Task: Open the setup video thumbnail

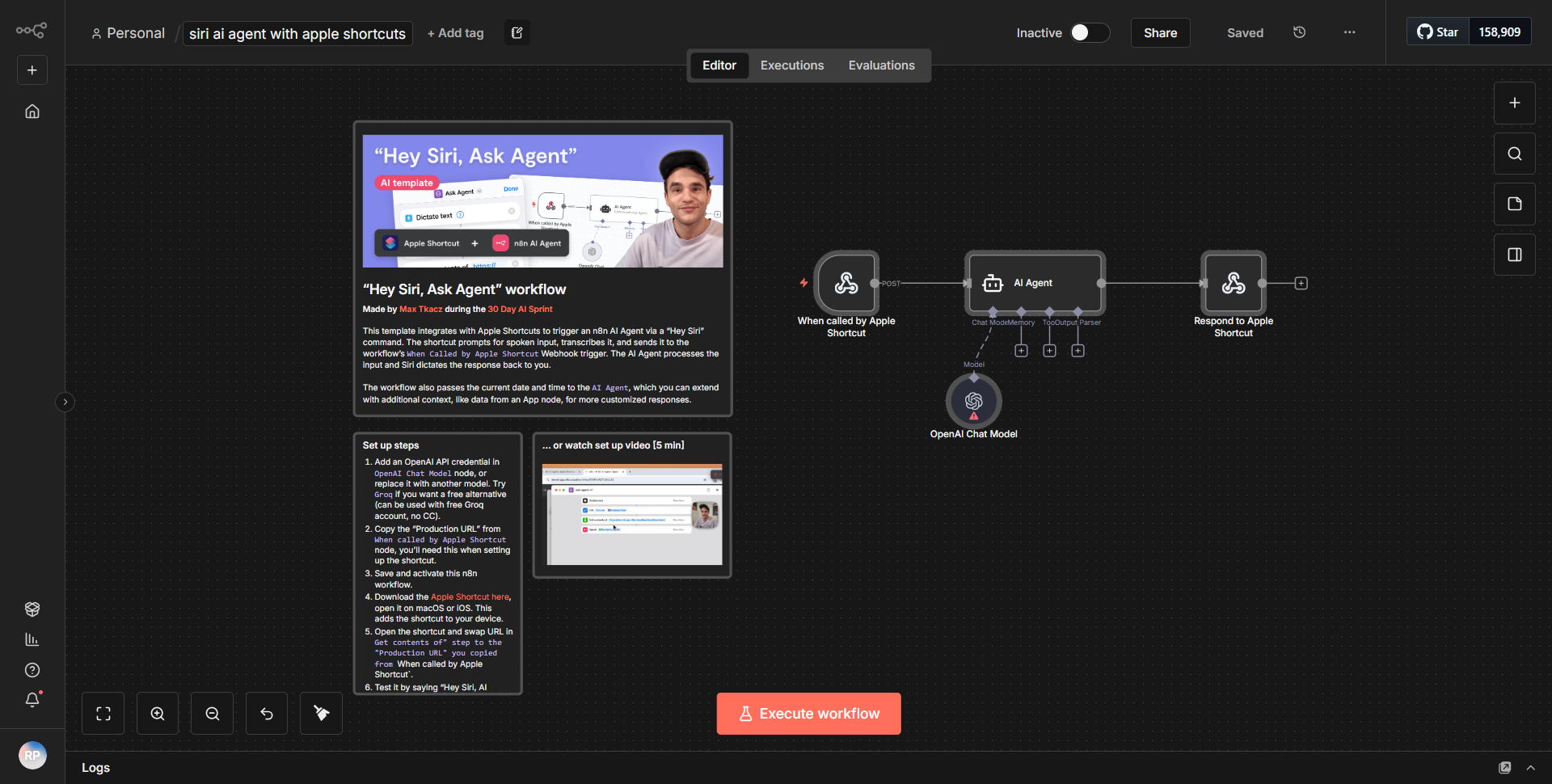Action: pyautogui.click(x=632, y=514)
